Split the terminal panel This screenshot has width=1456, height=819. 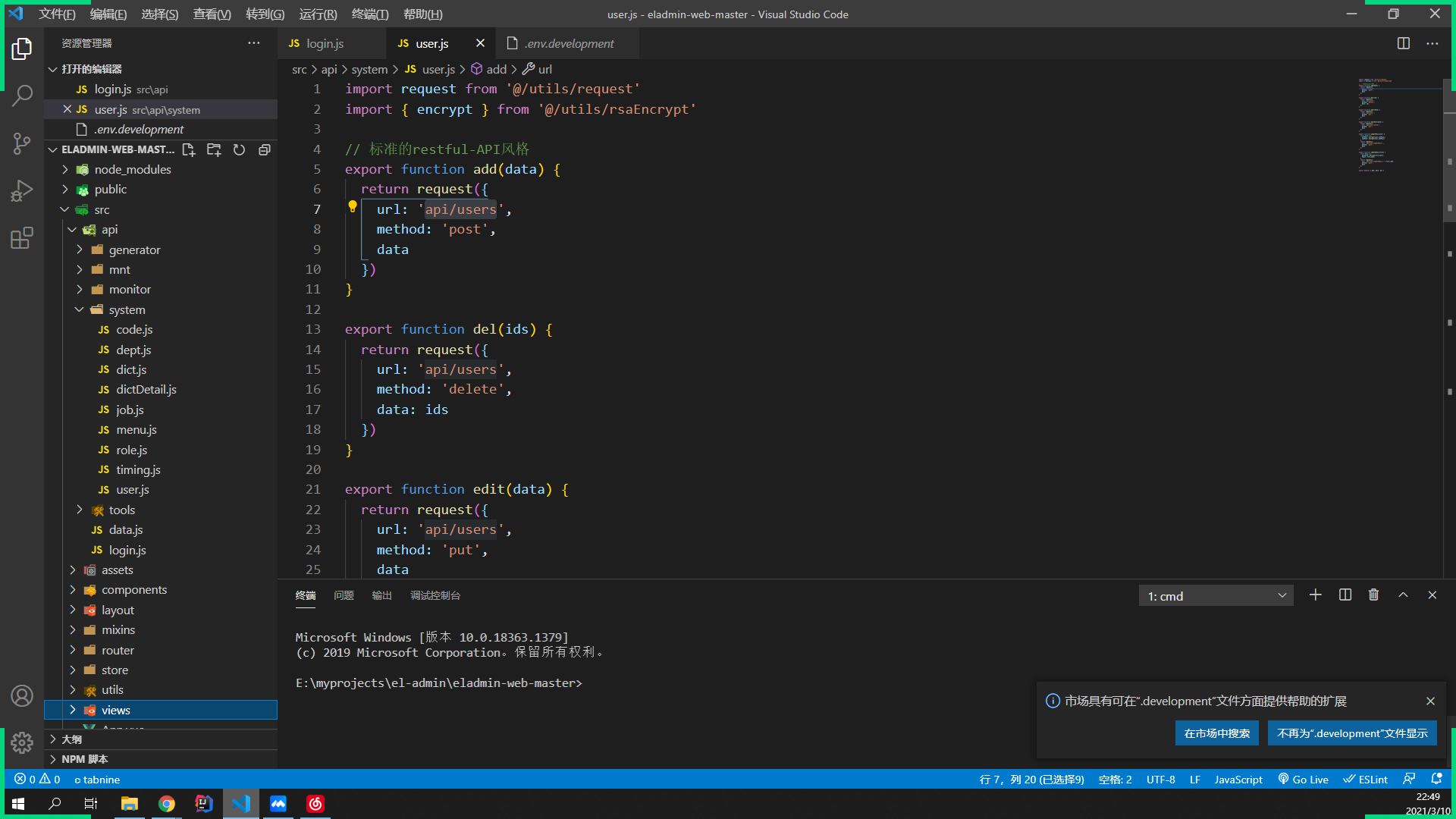[1345, 595]
